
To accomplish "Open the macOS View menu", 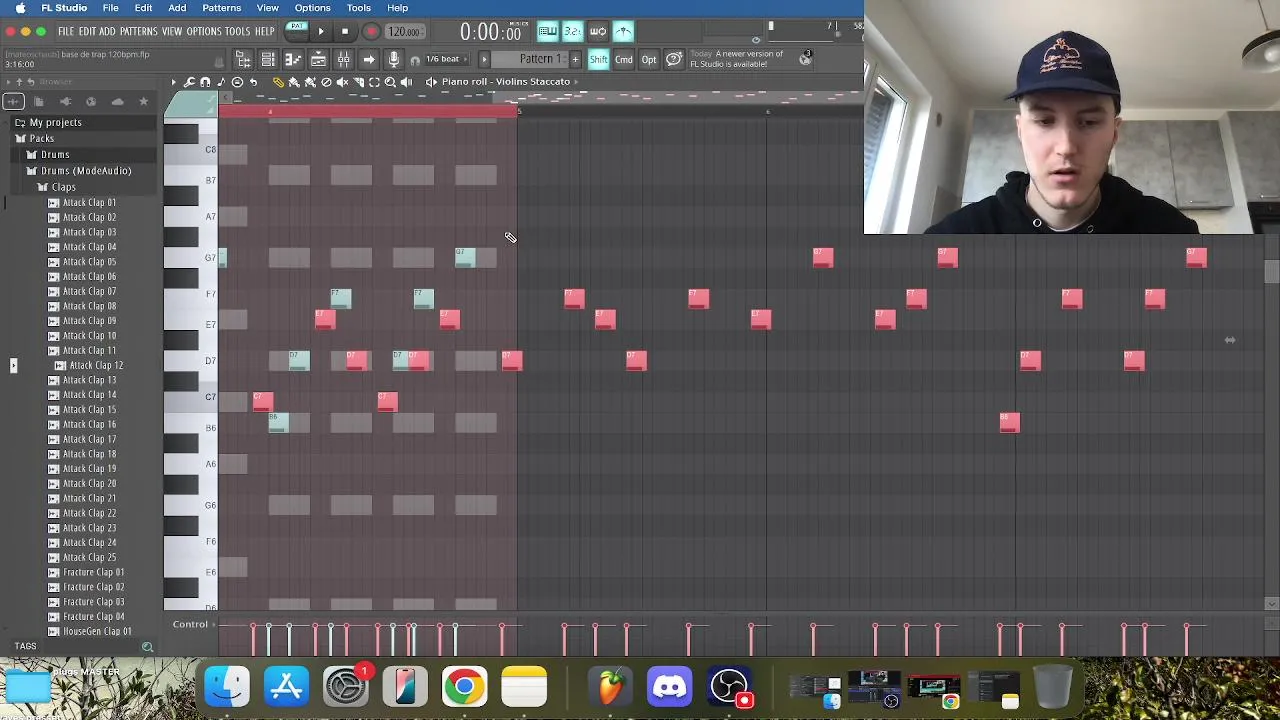I will click(267, 8).
